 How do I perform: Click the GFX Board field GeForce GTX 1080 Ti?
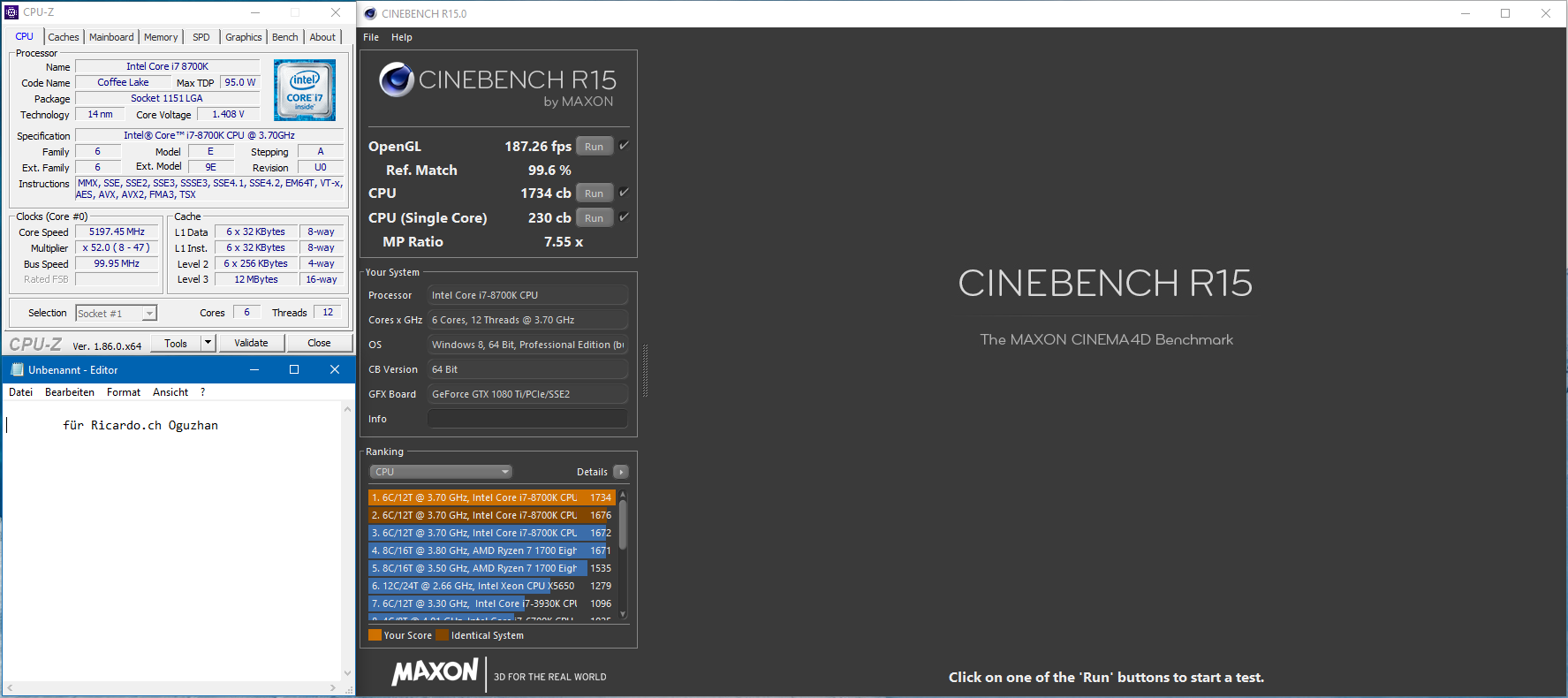[x=527, y=394]
